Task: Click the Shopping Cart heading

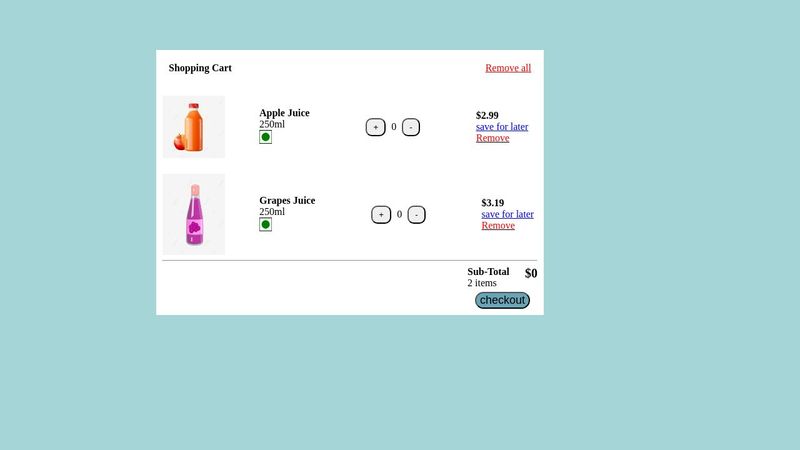Action: click(x=200, y=68)
